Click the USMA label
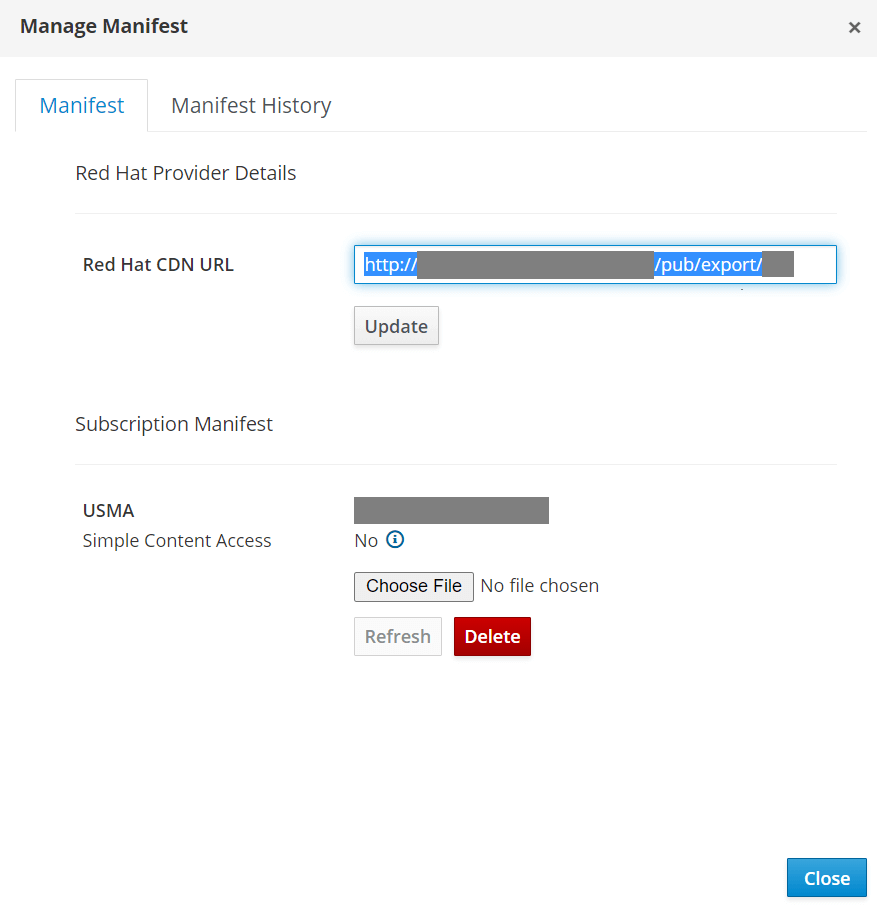Viewport: 877px width, 913px height. [x=108, y=510]
